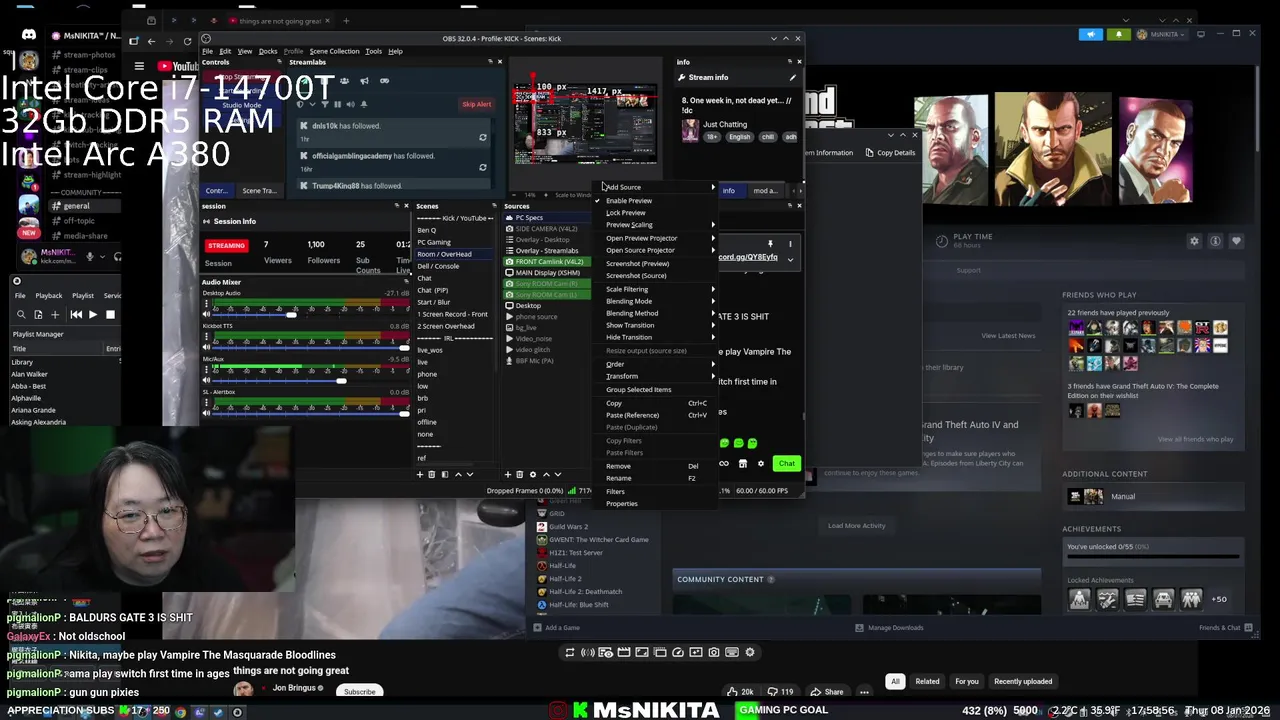Expand the Add Source submenu
Image resolution: width=1280 pixels, height=720 pixels.
656,187
